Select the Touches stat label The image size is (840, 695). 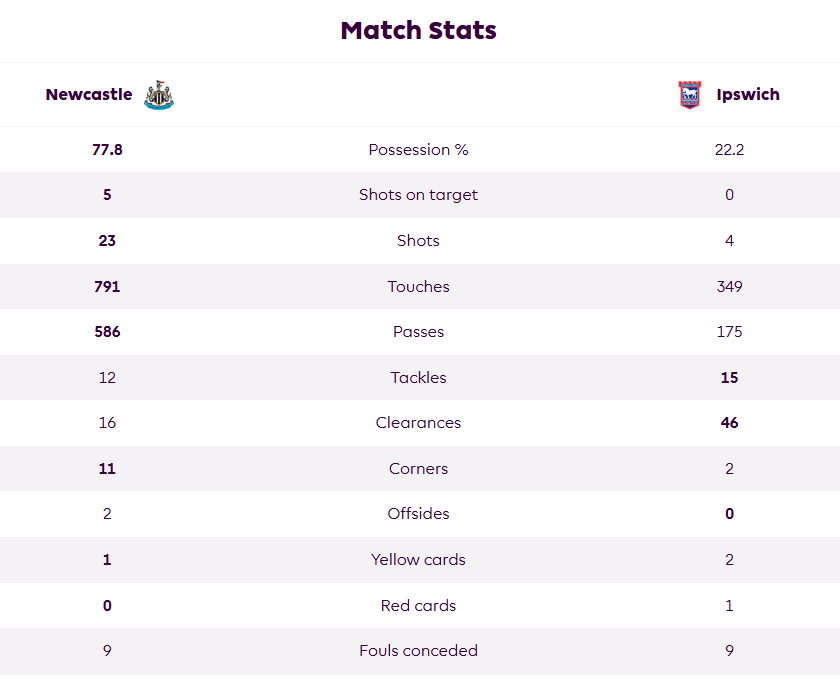pyautogui.click(x=418, y=287)
